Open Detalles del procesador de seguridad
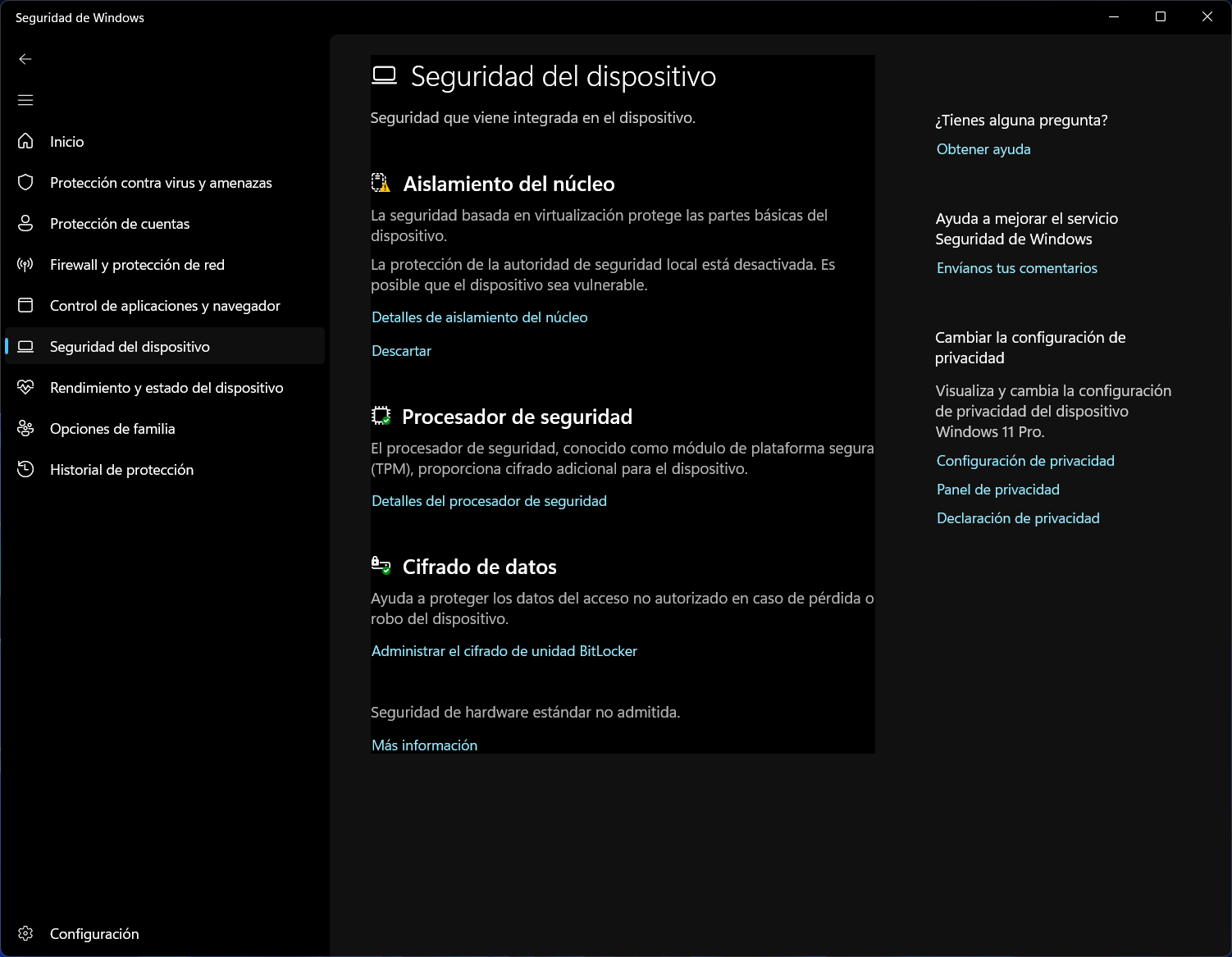1232x957 pixels. (x=490, y=501)
